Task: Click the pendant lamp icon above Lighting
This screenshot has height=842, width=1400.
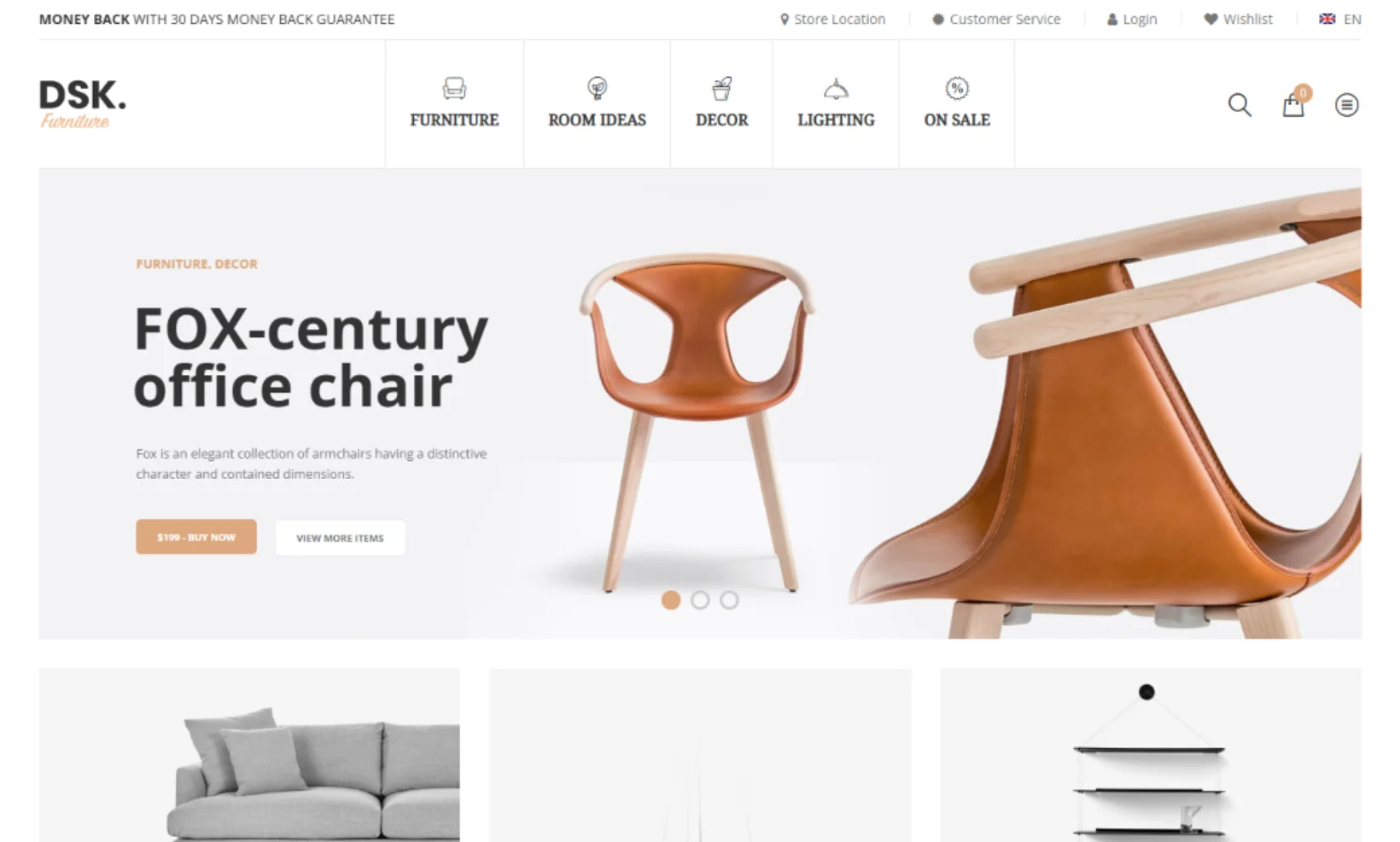Action: [x=836, y=89]
